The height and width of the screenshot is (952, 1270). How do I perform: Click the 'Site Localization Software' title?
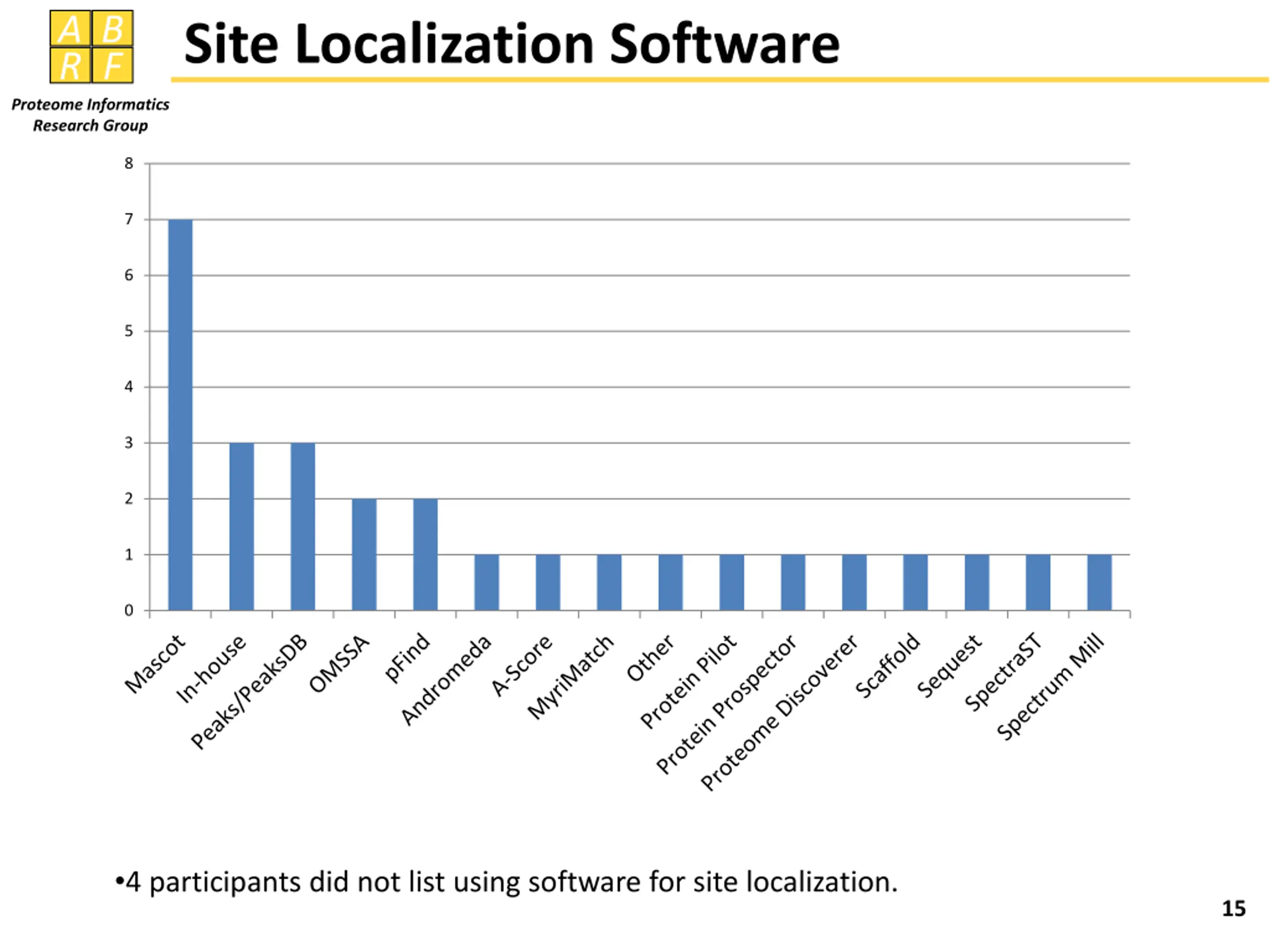click(511, 44)
